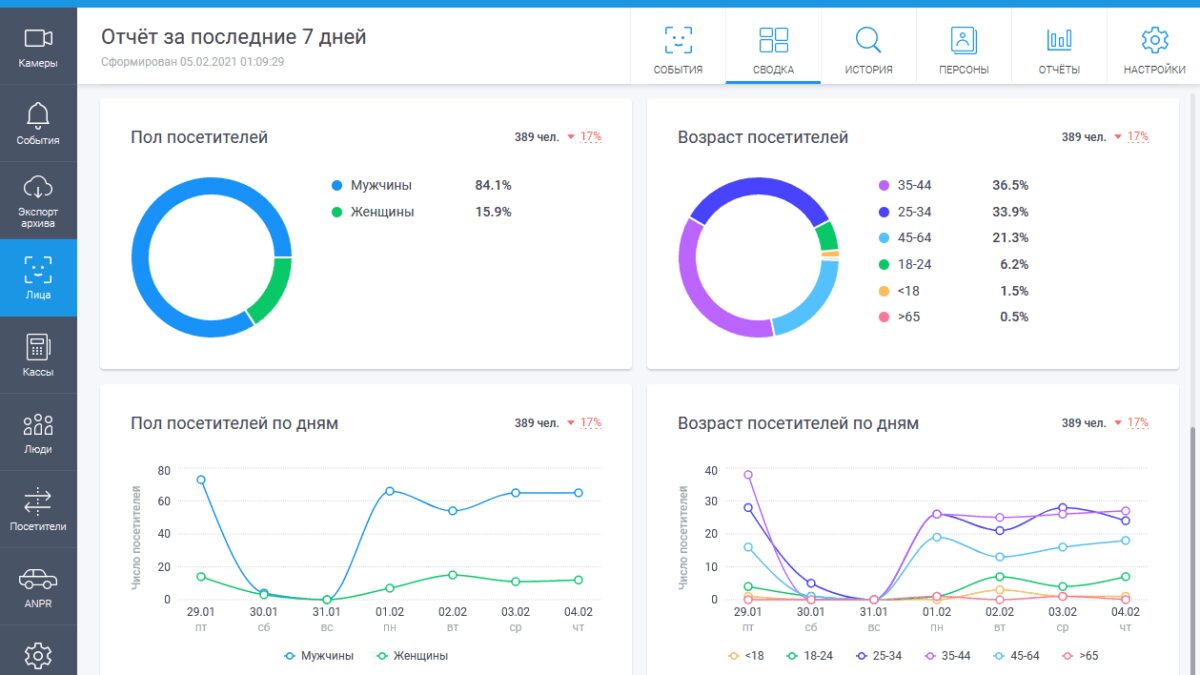Open the Отчёты tab
This screenshot has width=1200, height=675.
tap(1059, 50)
